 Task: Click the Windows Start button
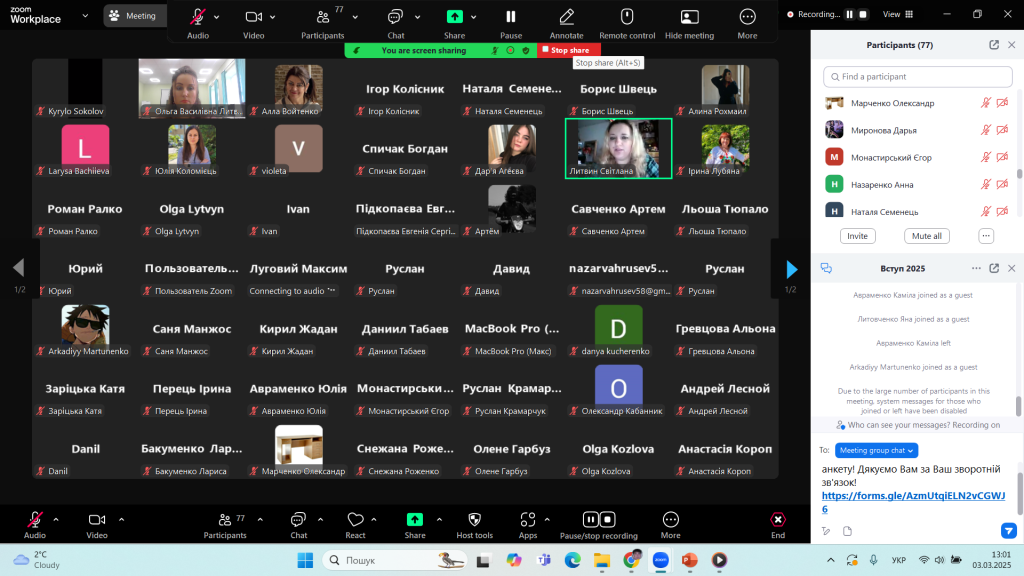305,560
